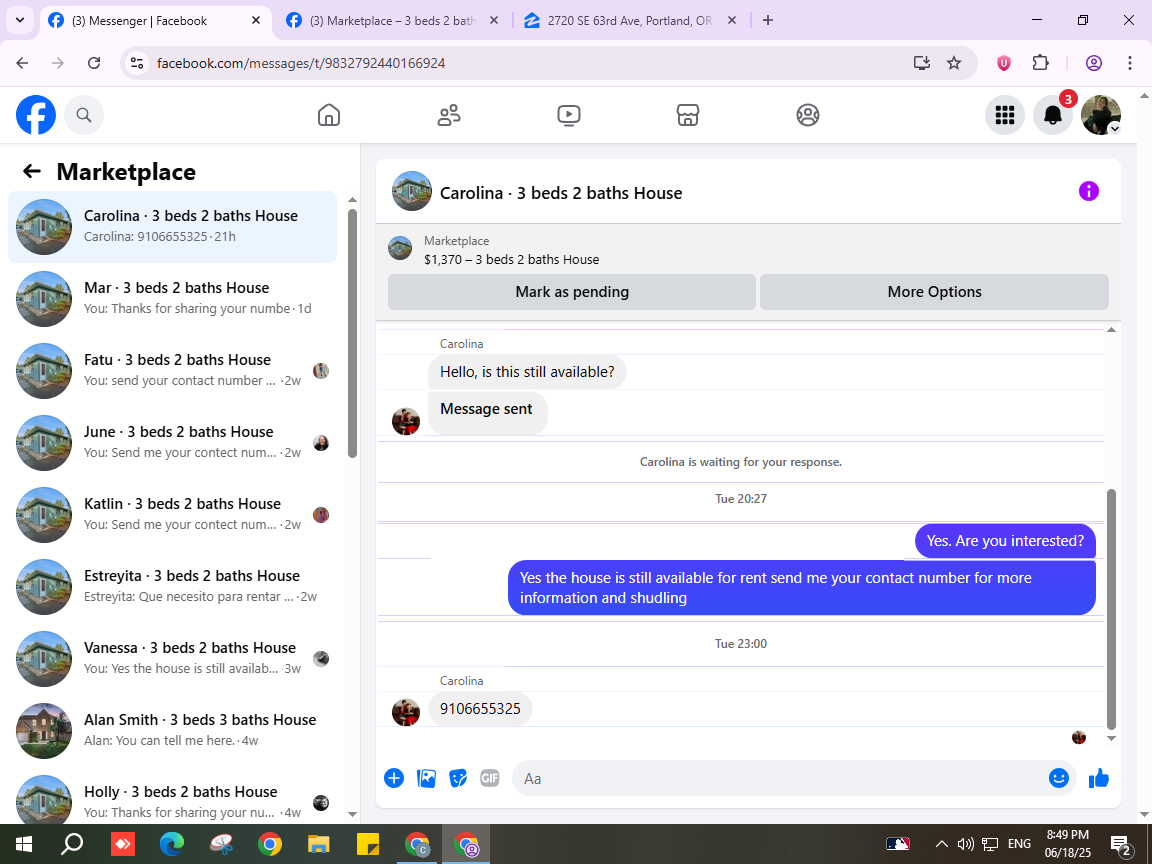Open Estreyita · 3 beds 2 baths House chat
Screen dimensions: 1152x864
172,586
